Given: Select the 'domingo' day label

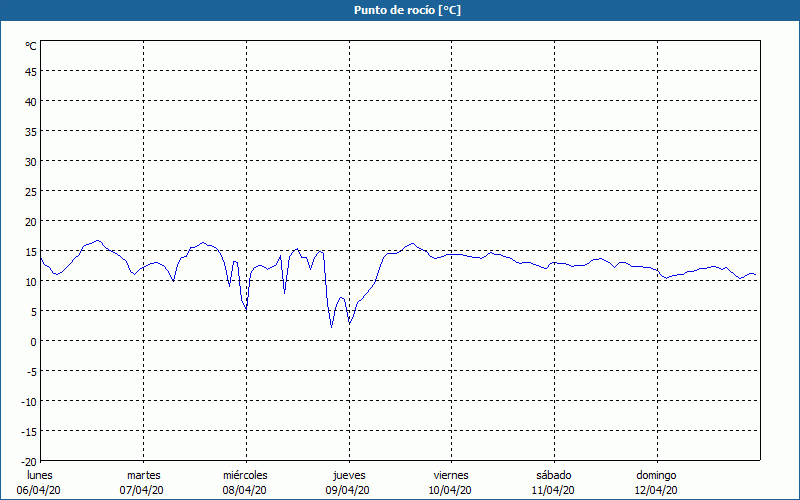Looking at the screenshot, I should pos(656,475).
